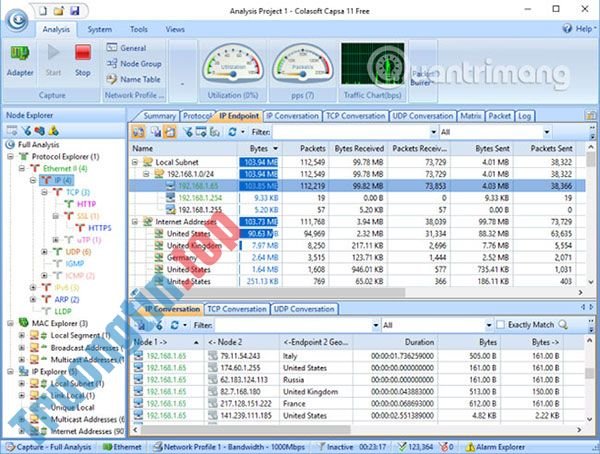Select the Matrix tab
This screenshot has height=454, width=600.
pos(472,116)
